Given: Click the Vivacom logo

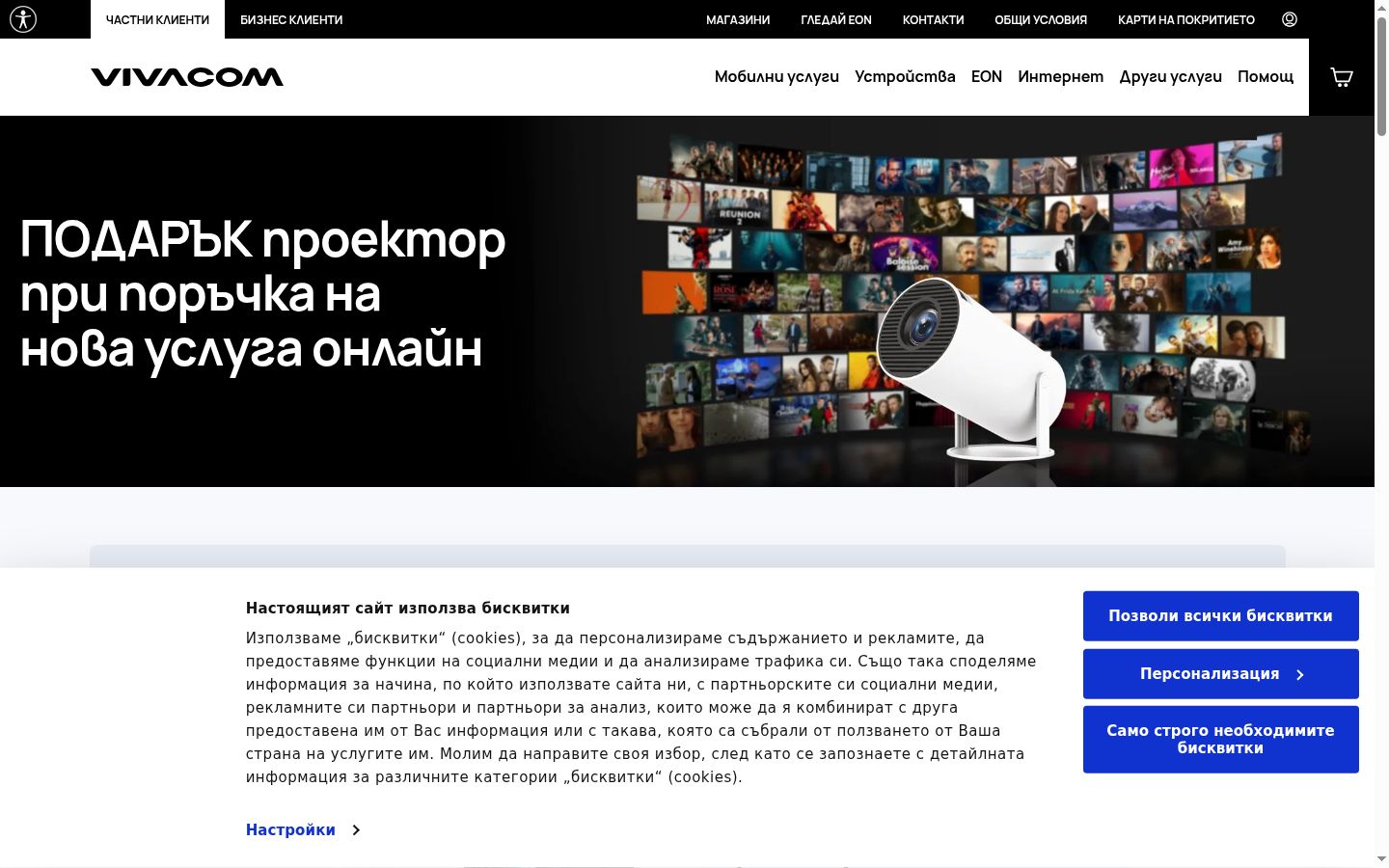Looking at the screenshot, I should tap(187, 77).
